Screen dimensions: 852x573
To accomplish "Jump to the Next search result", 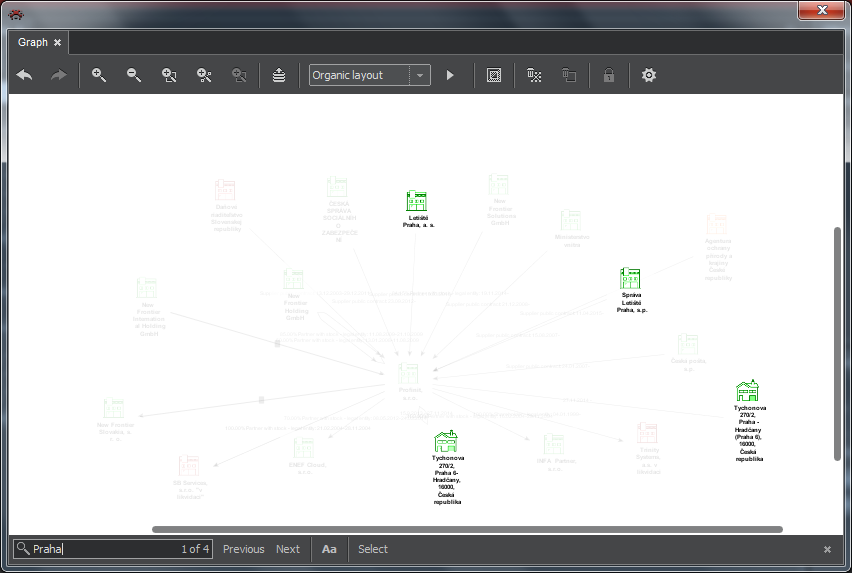I will click(288, 549).
